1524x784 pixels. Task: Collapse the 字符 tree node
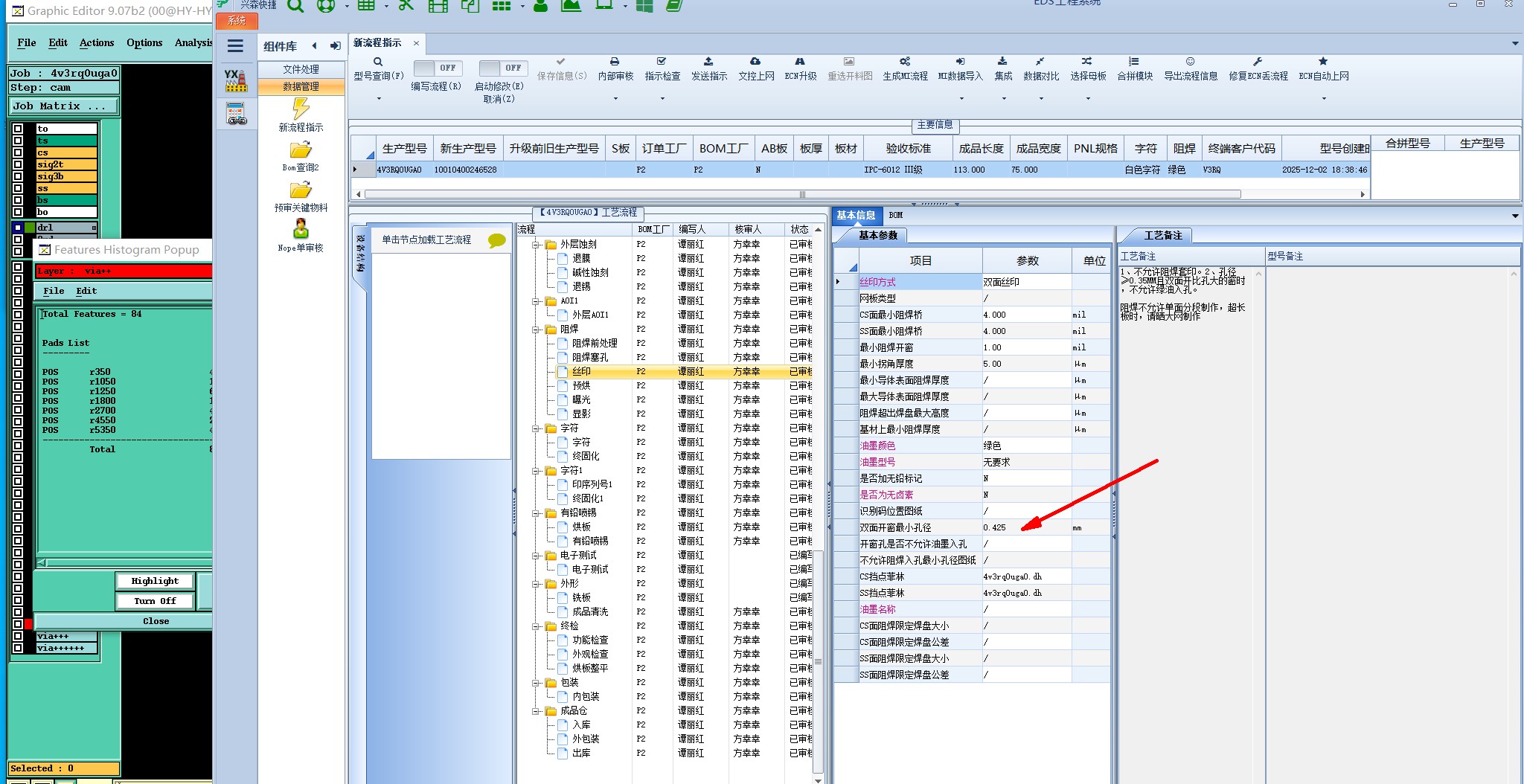(536, 428)
